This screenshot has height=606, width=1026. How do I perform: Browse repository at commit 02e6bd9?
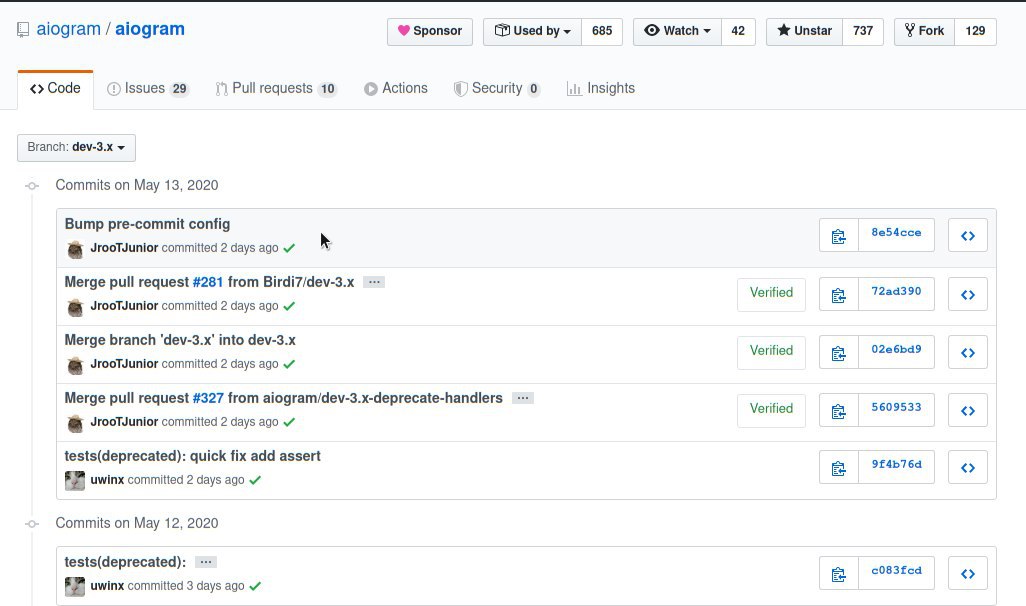click(x=968, y=353)
